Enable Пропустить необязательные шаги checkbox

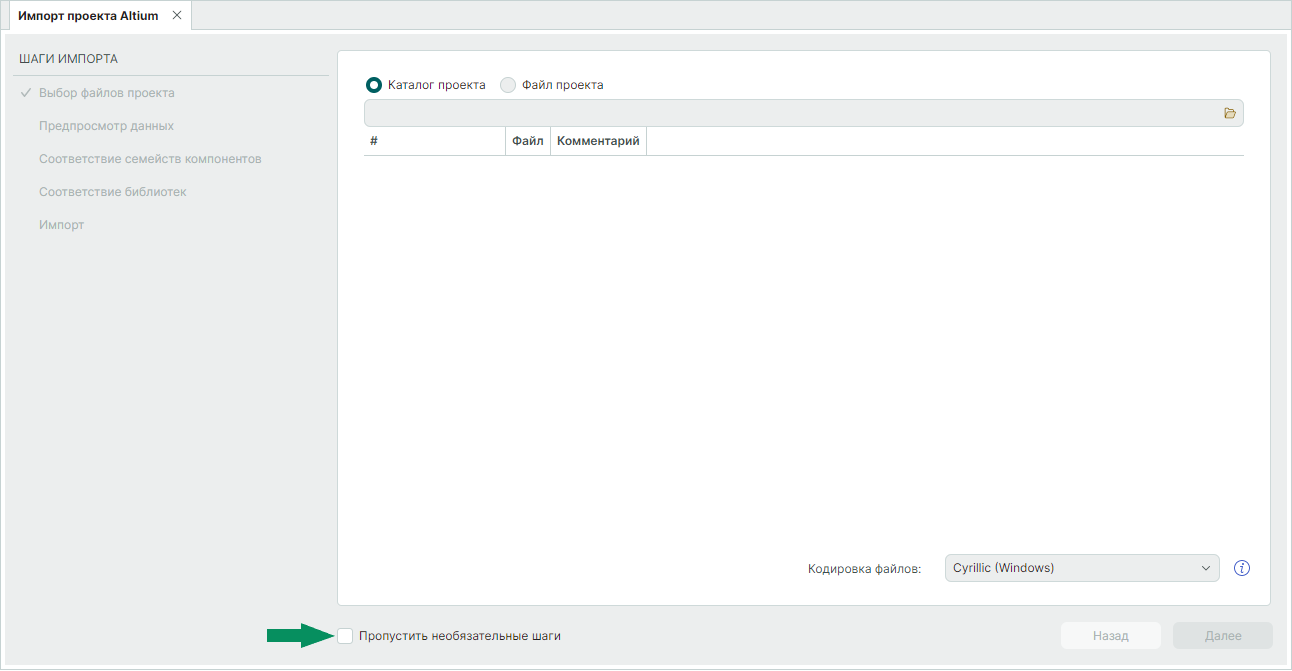click(x=345, y=635)
